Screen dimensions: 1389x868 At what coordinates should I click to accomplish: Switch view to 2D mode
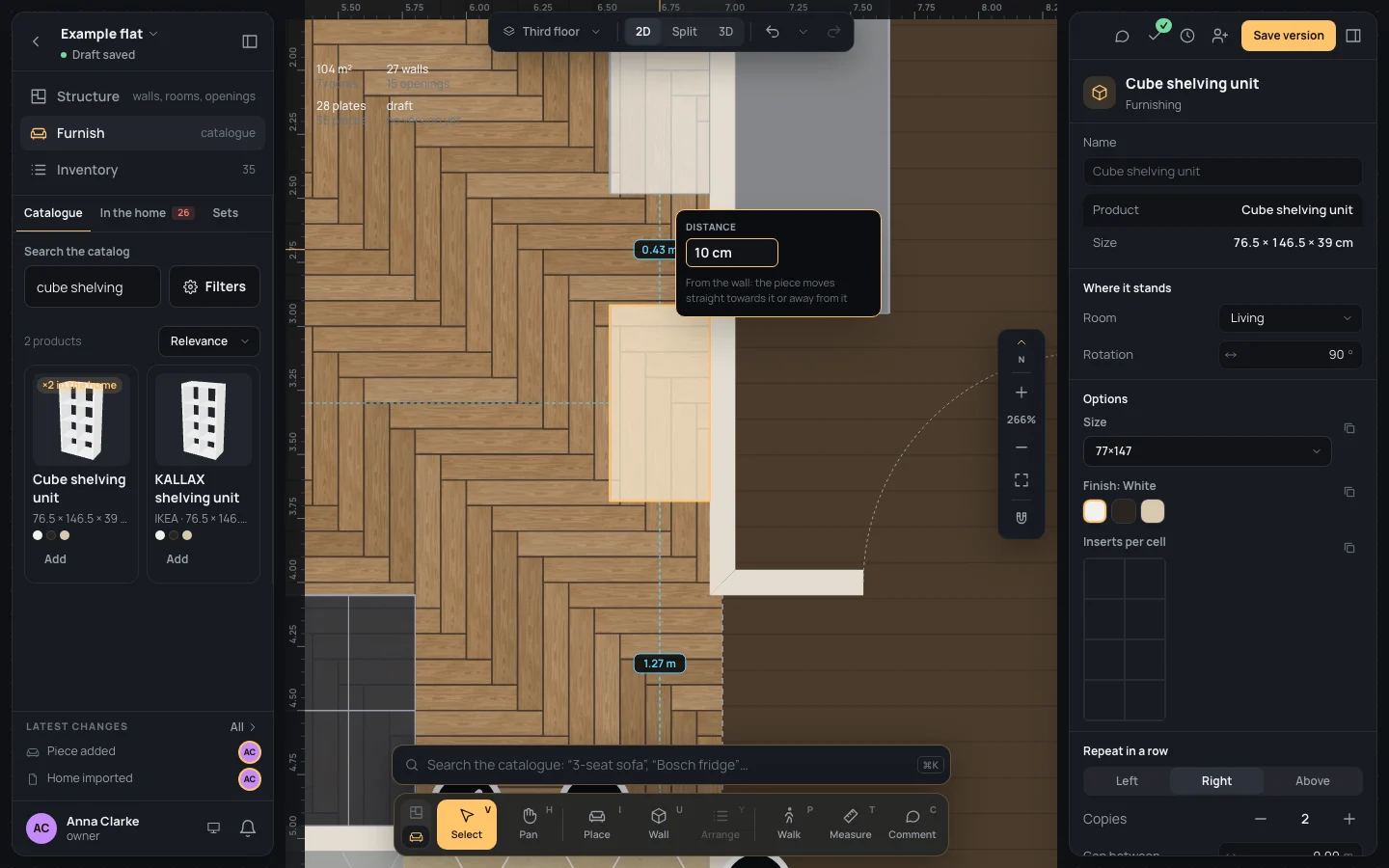click(642, 32)
